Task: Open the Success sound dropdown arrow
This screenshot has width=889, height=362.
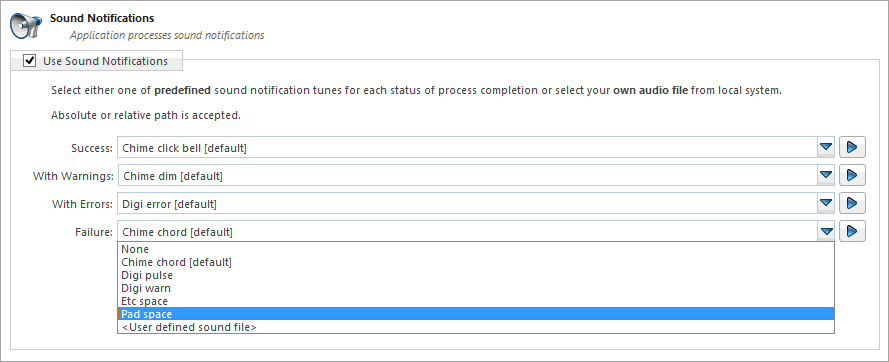Action: coord(826,148)
